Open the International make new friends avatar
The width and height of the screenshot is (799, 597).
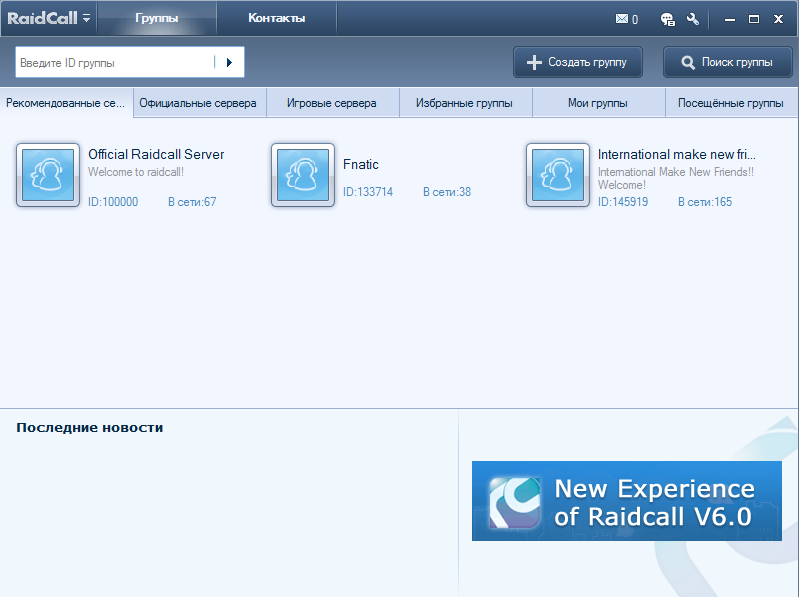(557, 175)
